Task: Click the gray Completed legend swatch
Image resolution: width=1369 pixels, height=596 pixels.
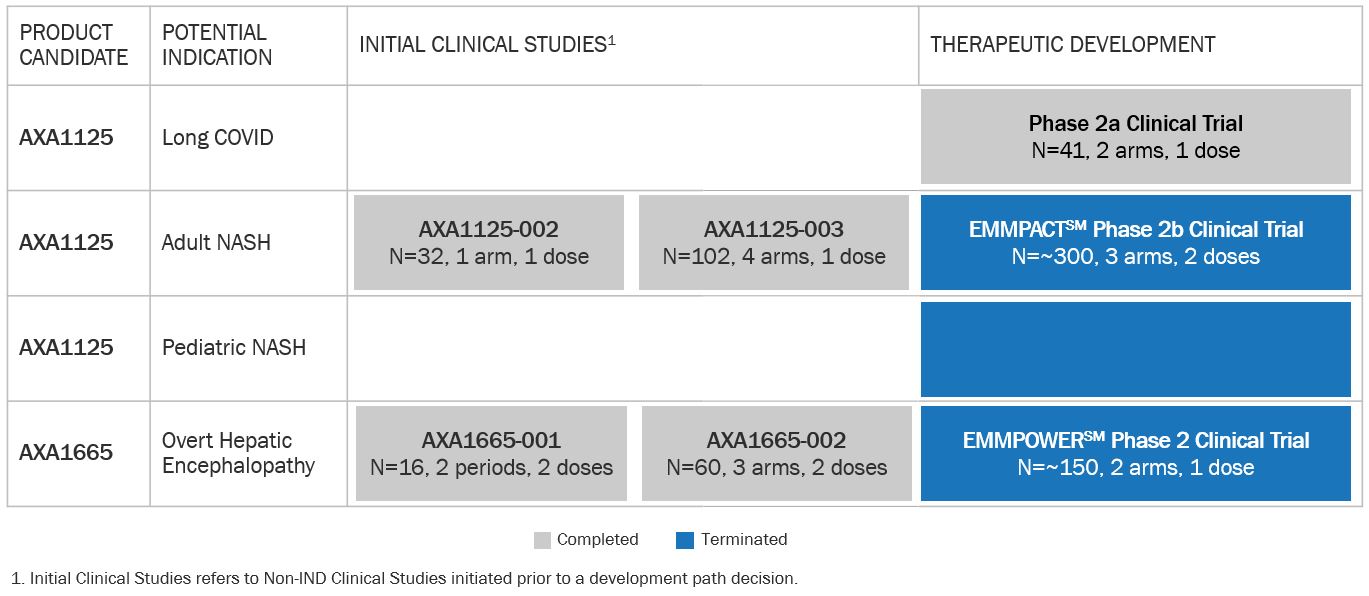Action: click(542, 540)
